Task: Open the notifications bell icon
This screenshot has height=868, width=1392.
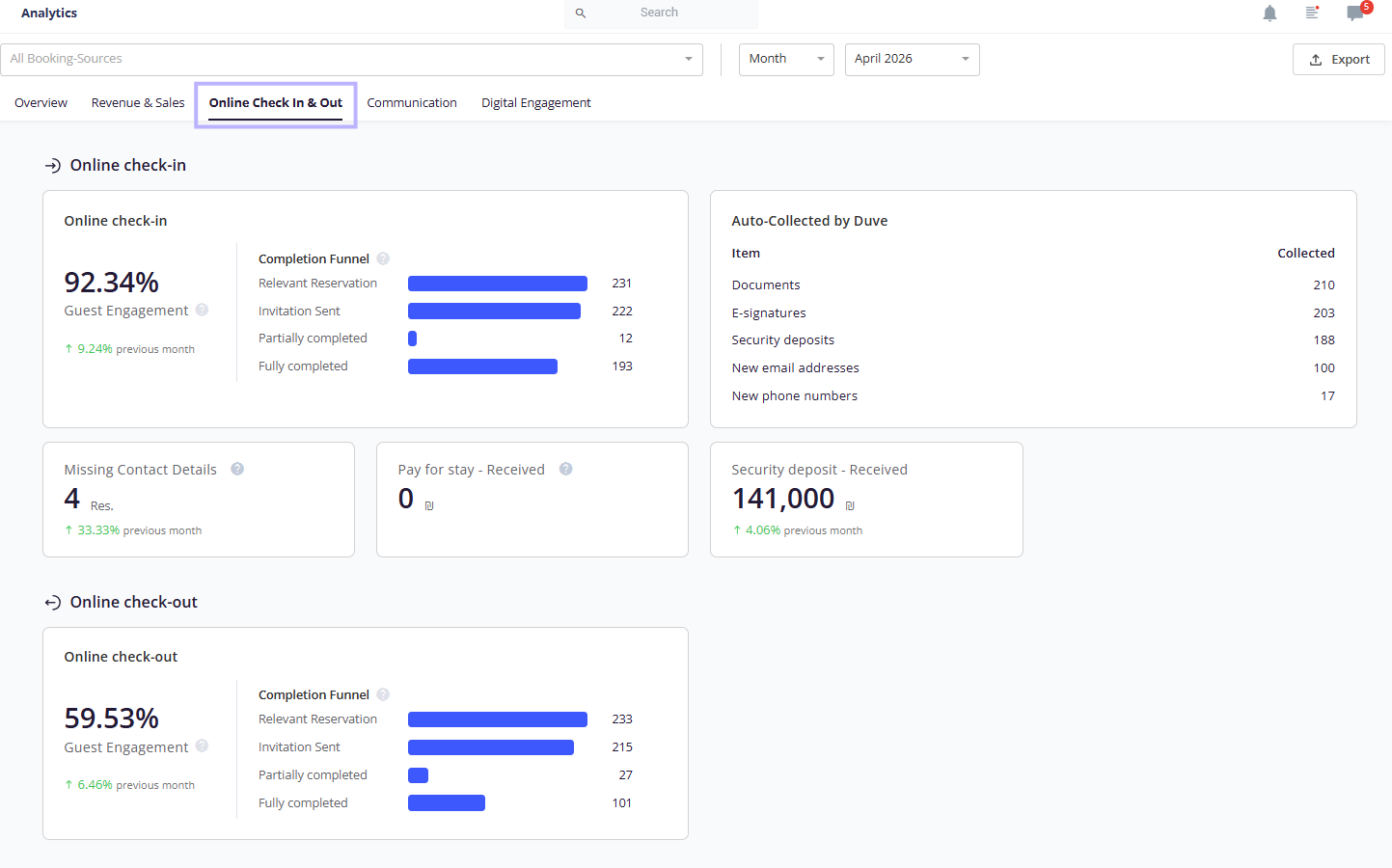Action: pyautogui.click(x=1269, y=14)
